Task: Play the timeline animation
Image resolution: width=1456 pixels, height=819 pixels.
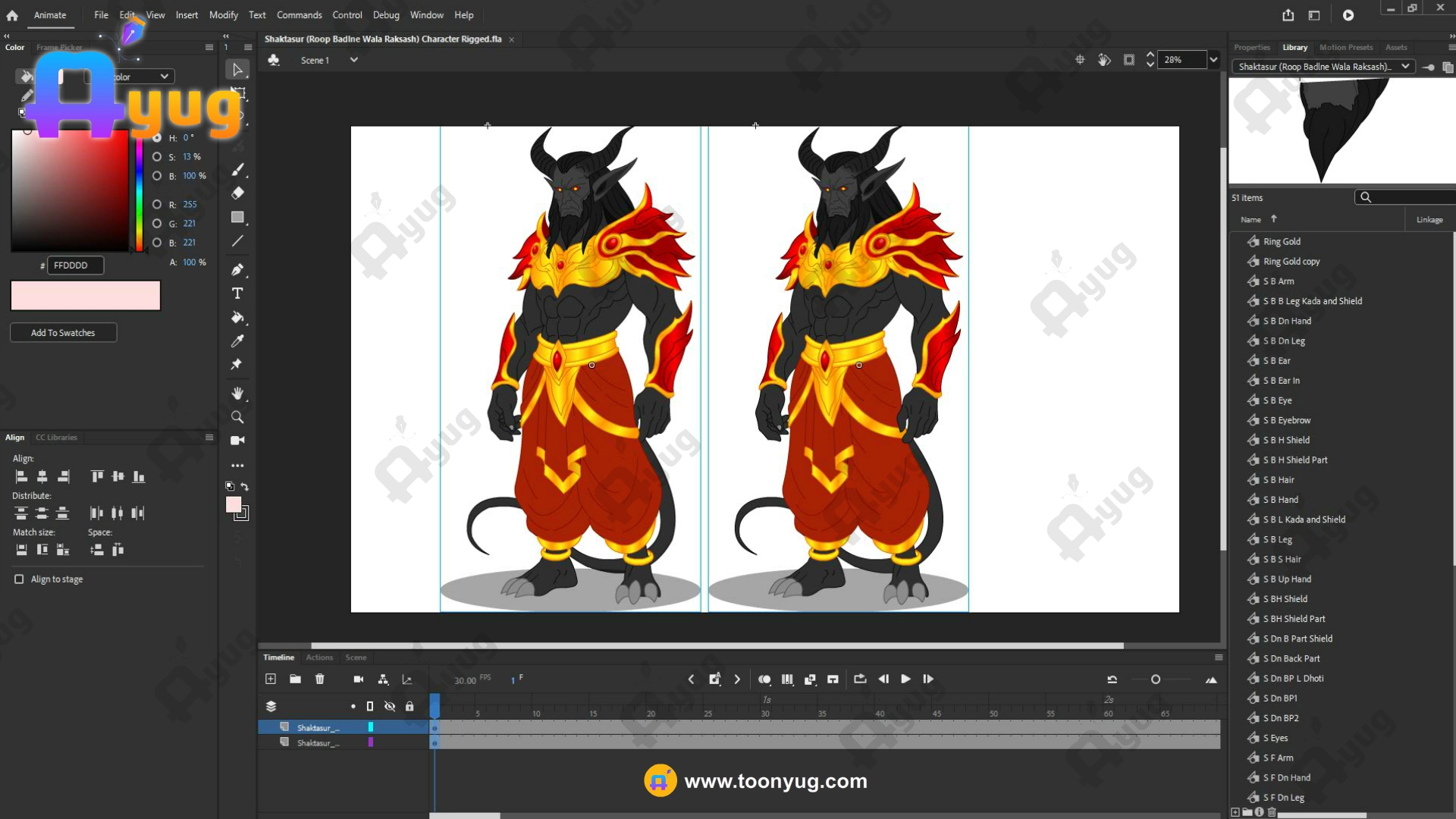Action: pyautogui.click(x=905, y=679)
